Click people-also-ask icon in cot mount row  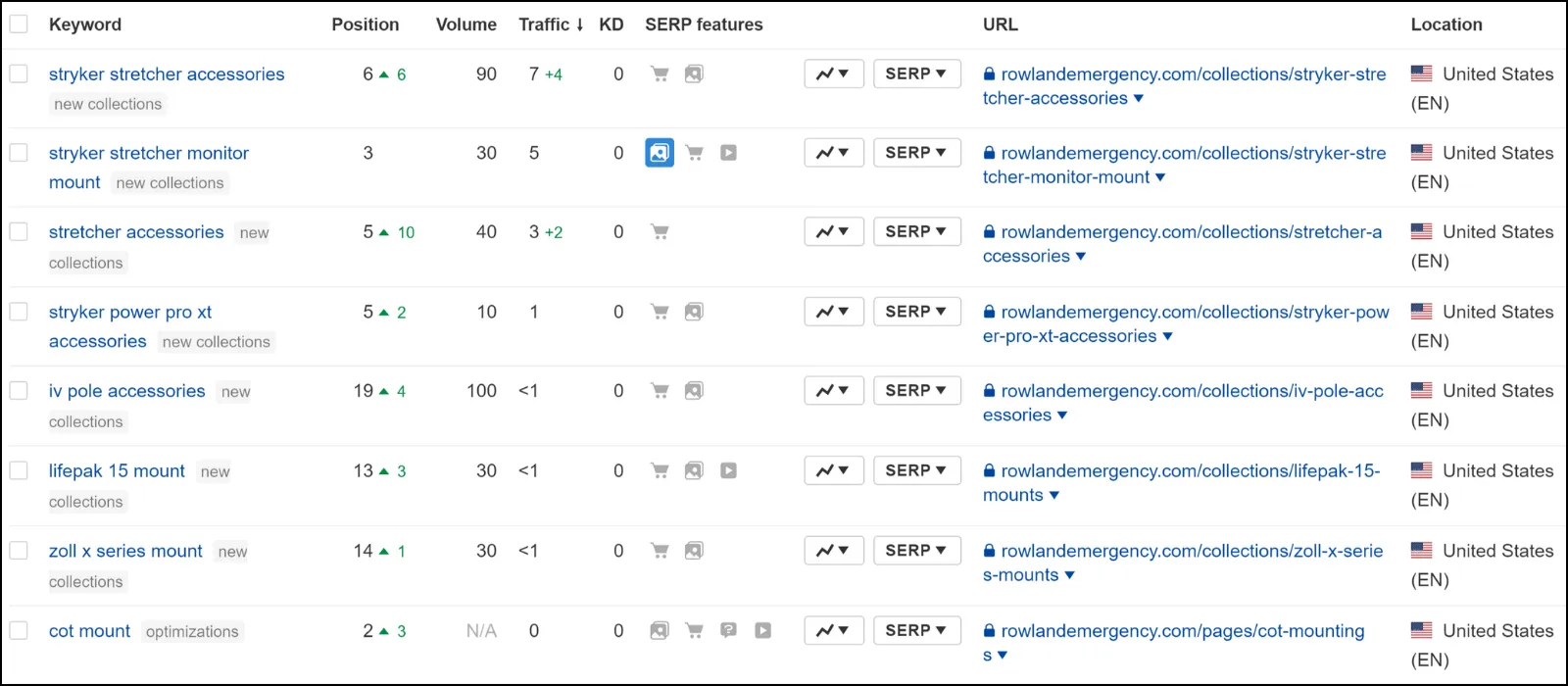pos(728,631)
